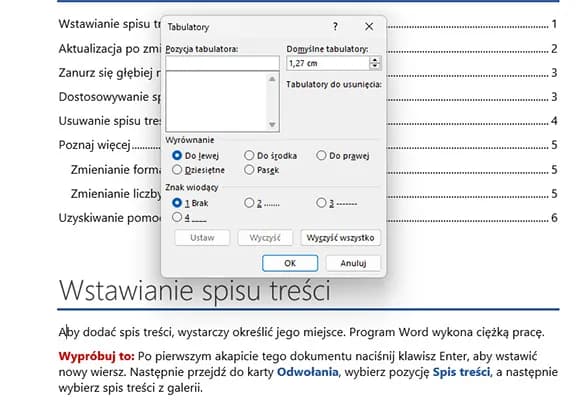This screenshot has height=400, width=585.
Task: Select Pasek alignment radio button
Action: click(x=249, y=170)
